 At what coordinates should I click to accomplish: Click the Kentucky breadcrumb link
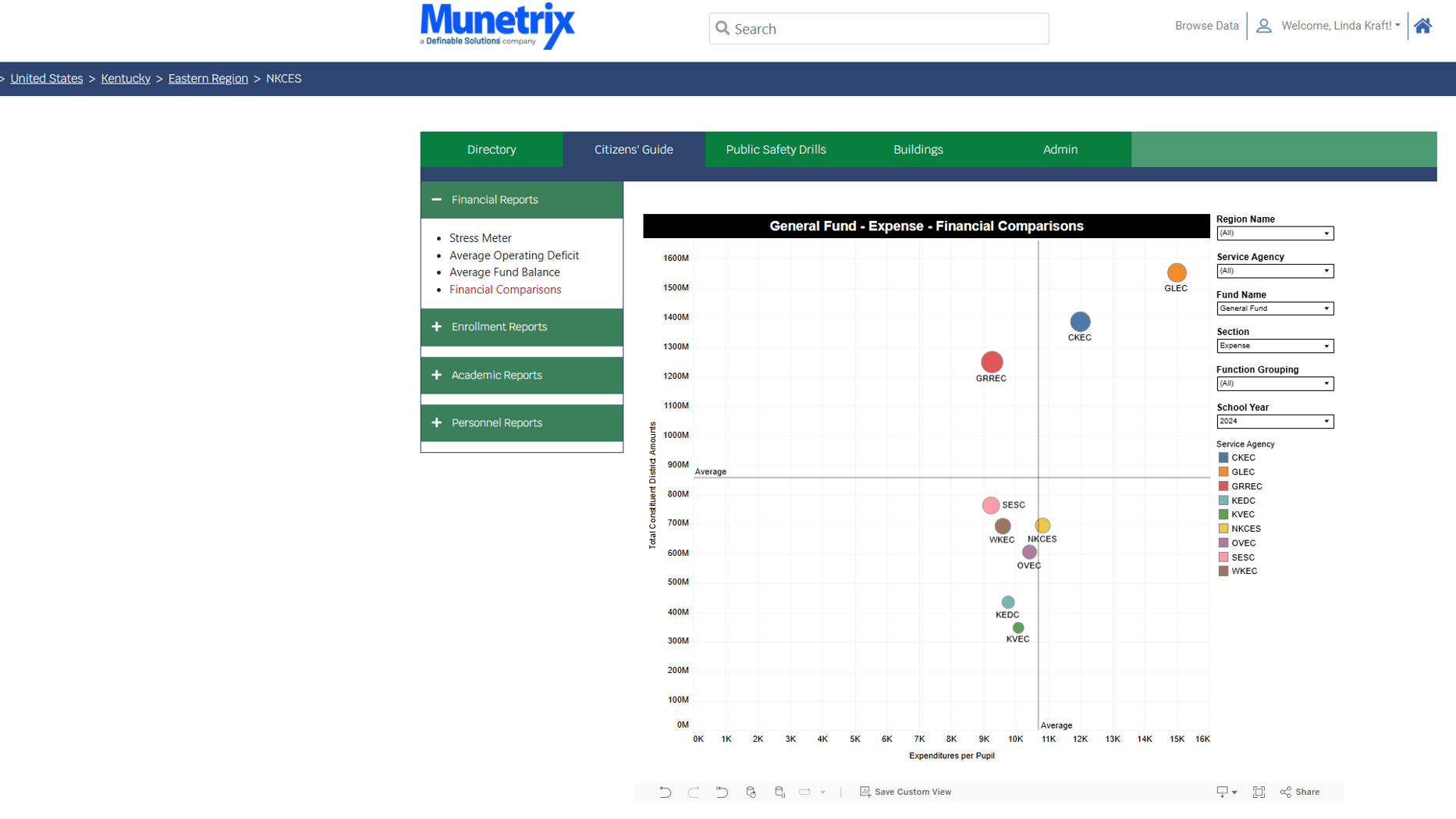tap(126, 79)
